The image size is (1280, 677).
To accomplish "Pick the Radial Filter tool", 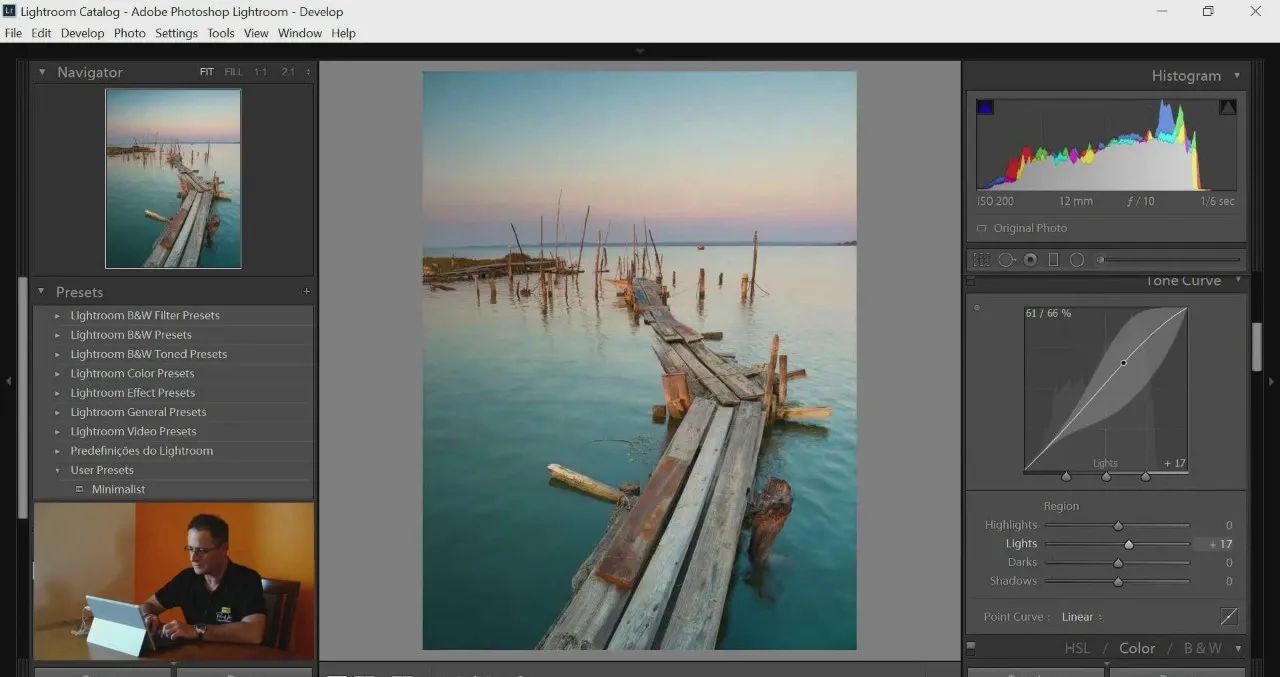I will (1077, 260).
